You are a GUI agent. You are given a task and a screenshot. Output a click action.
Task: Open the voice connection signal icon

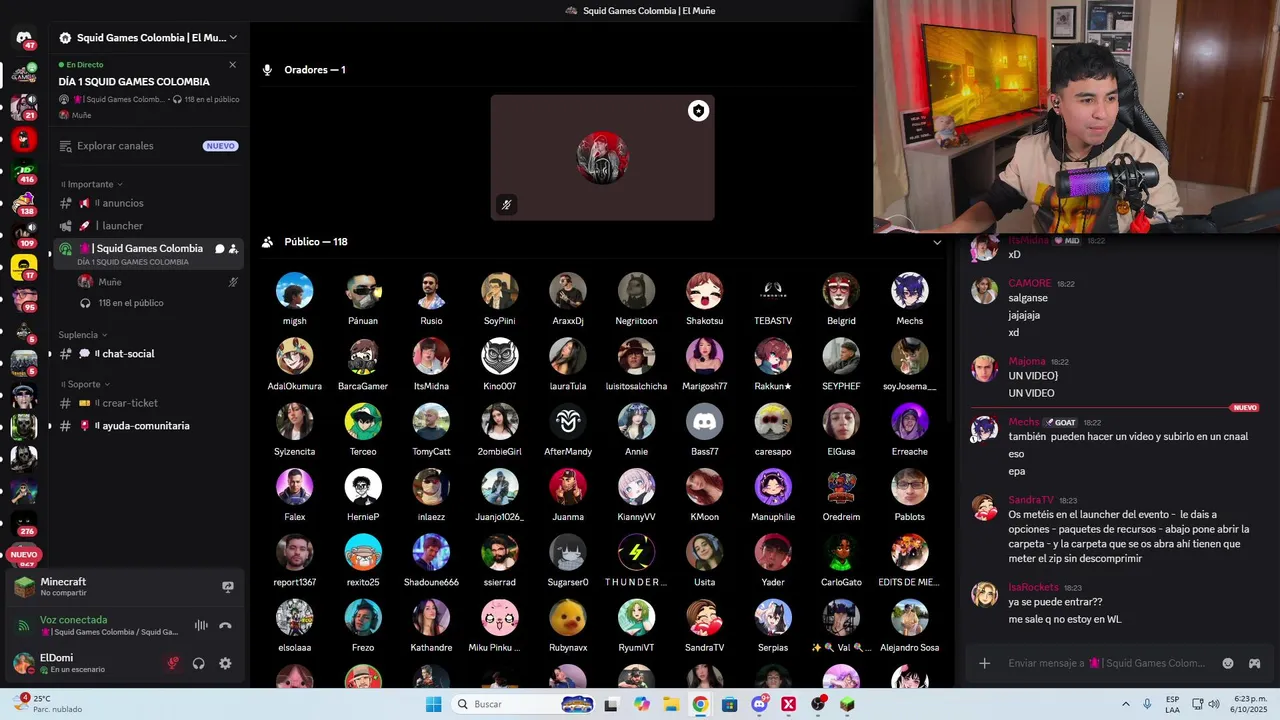tap(24, 625)
